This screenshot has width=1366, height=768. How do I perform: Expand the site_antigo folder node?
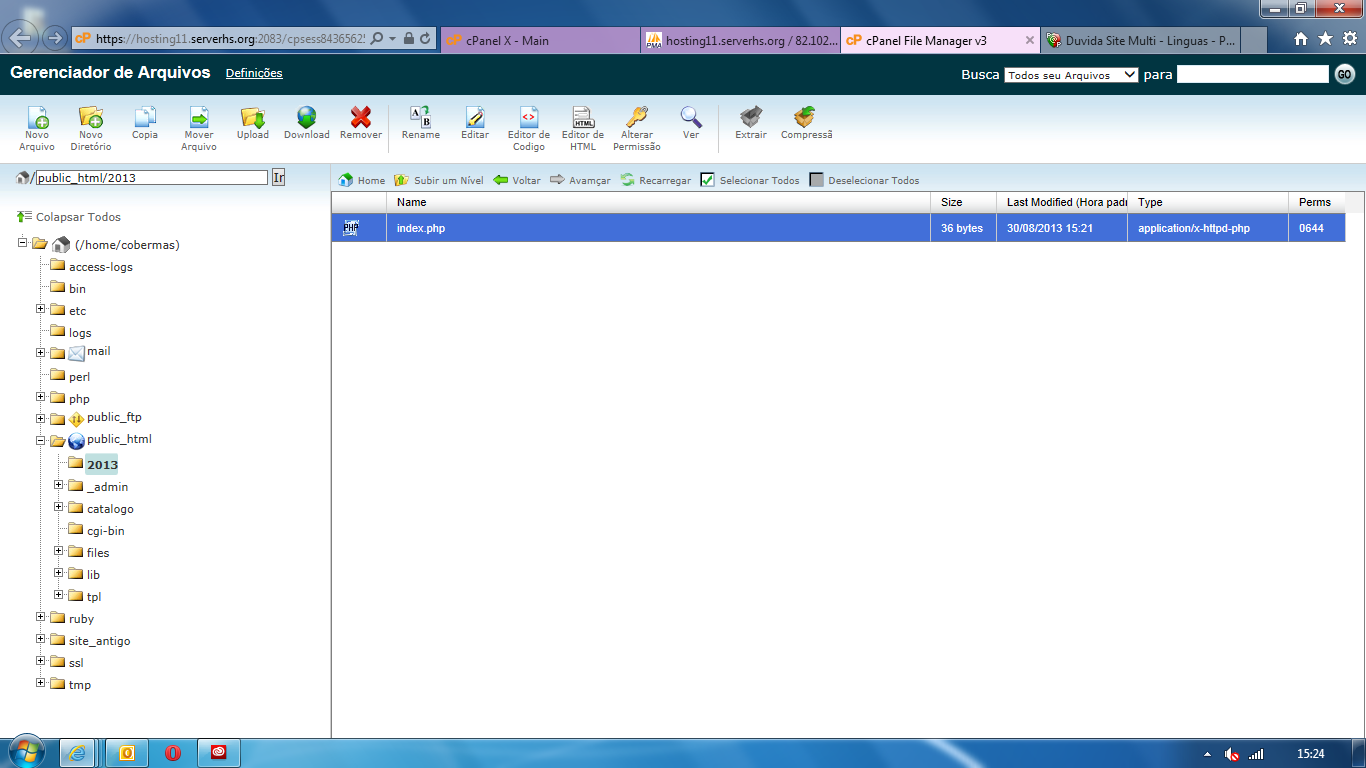(x=41, y=639)
